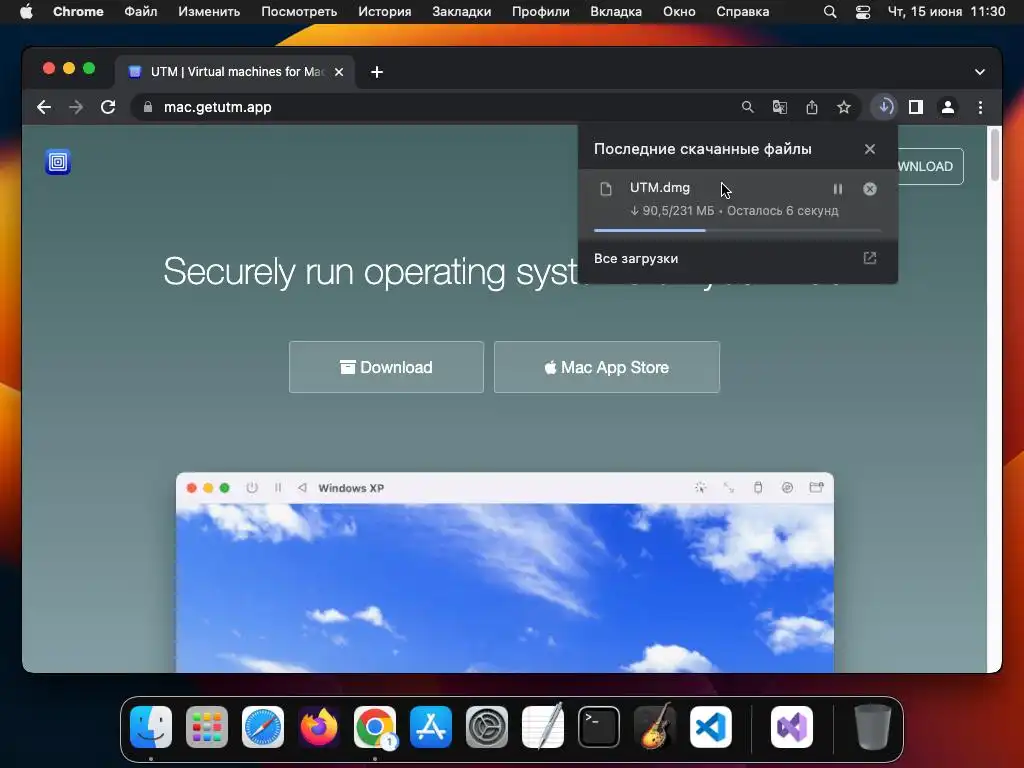Share this page icon
Image resolution: width=1024 pixels, height=768 pixels.
[x=812, y=107]
